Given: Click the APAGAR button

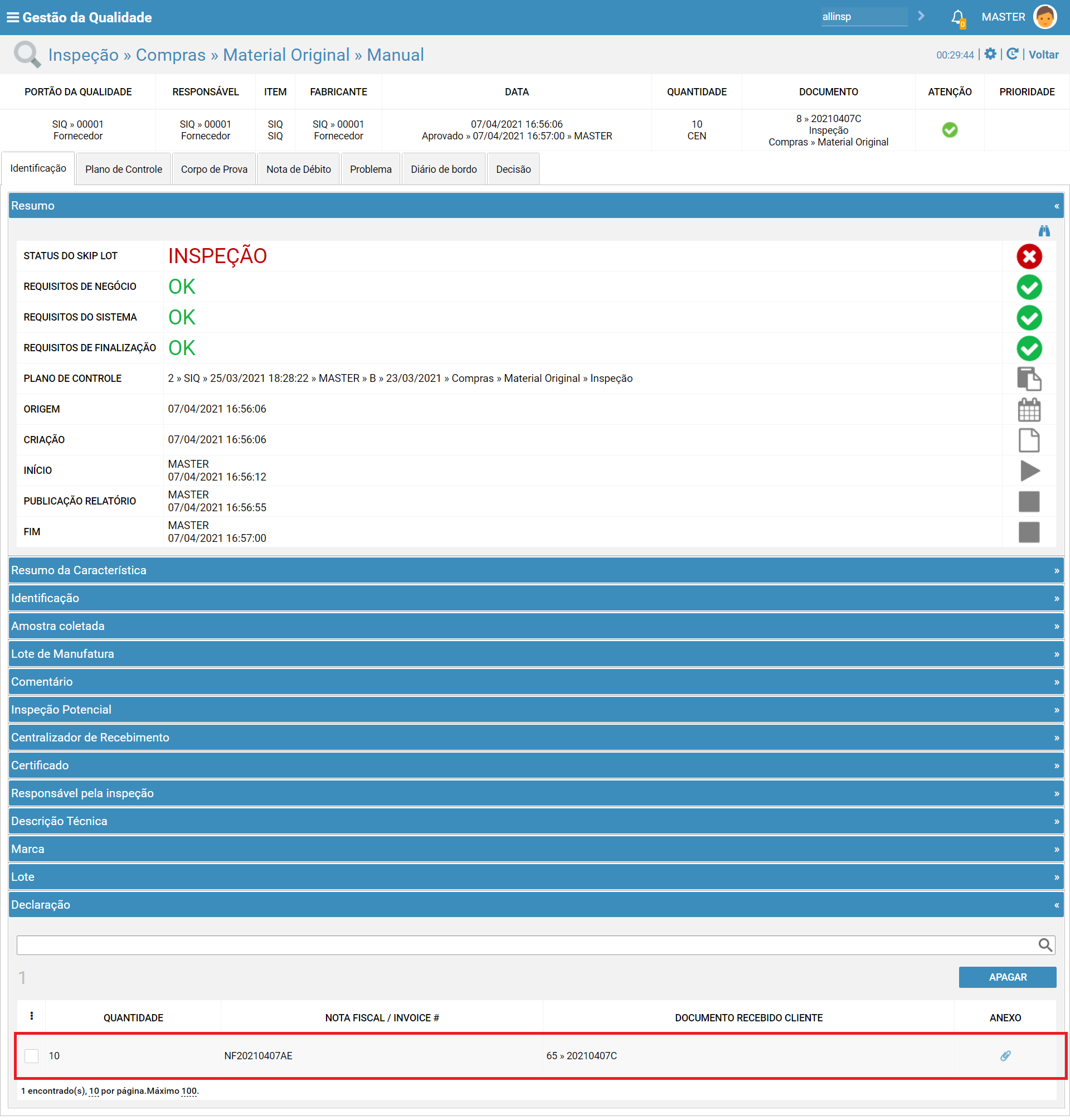Looking at the screenshot, I should click(x=1007, y=977).
